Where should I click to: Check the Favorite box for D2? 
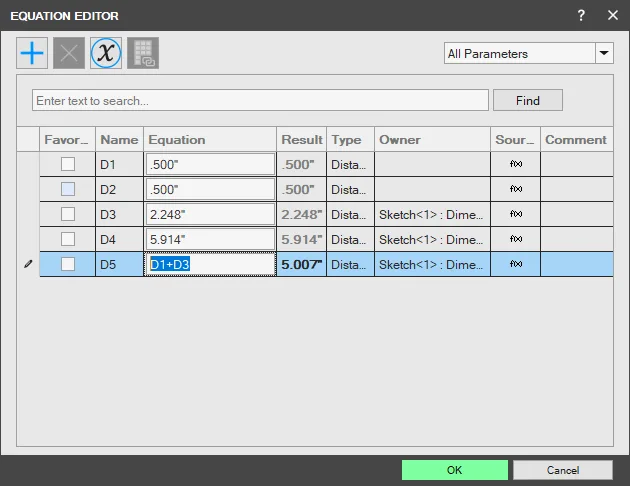tap(68, 189)
